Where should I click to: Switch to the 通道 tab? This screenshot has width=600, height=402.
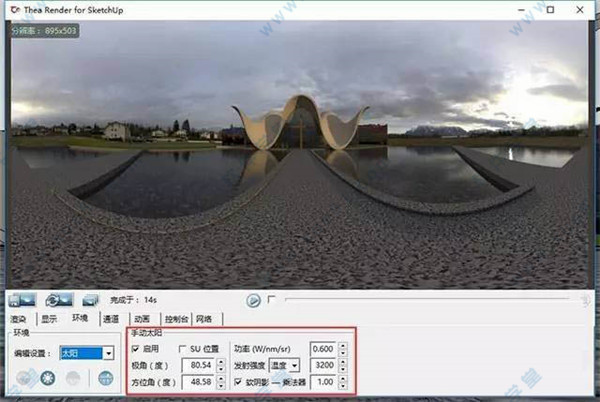tap(111, 319)
